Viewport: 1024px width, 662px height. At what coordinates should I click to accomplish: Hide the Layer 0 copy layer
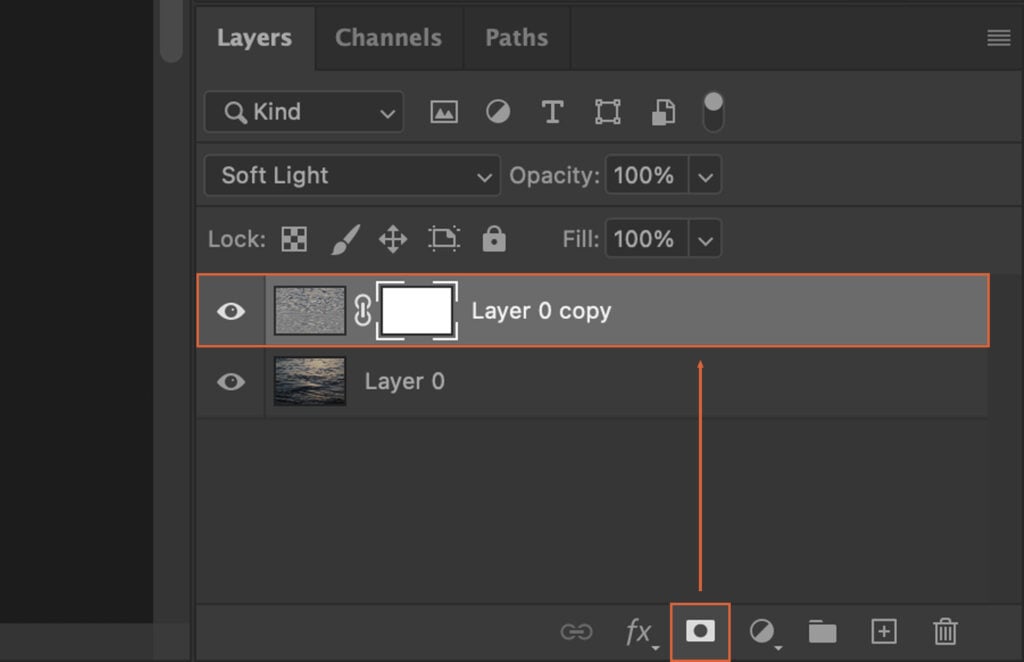coord(231,311)
